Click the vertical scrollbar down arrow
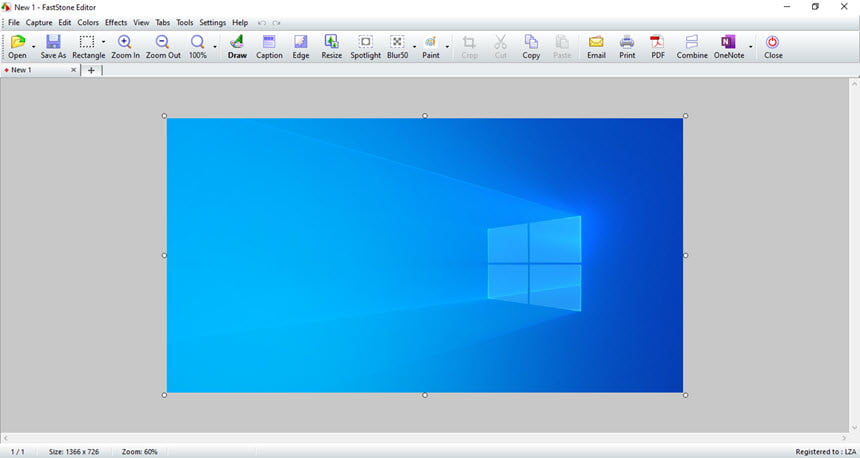The height and width of the screenshot is (458, 860). click(x=855, y=428)
